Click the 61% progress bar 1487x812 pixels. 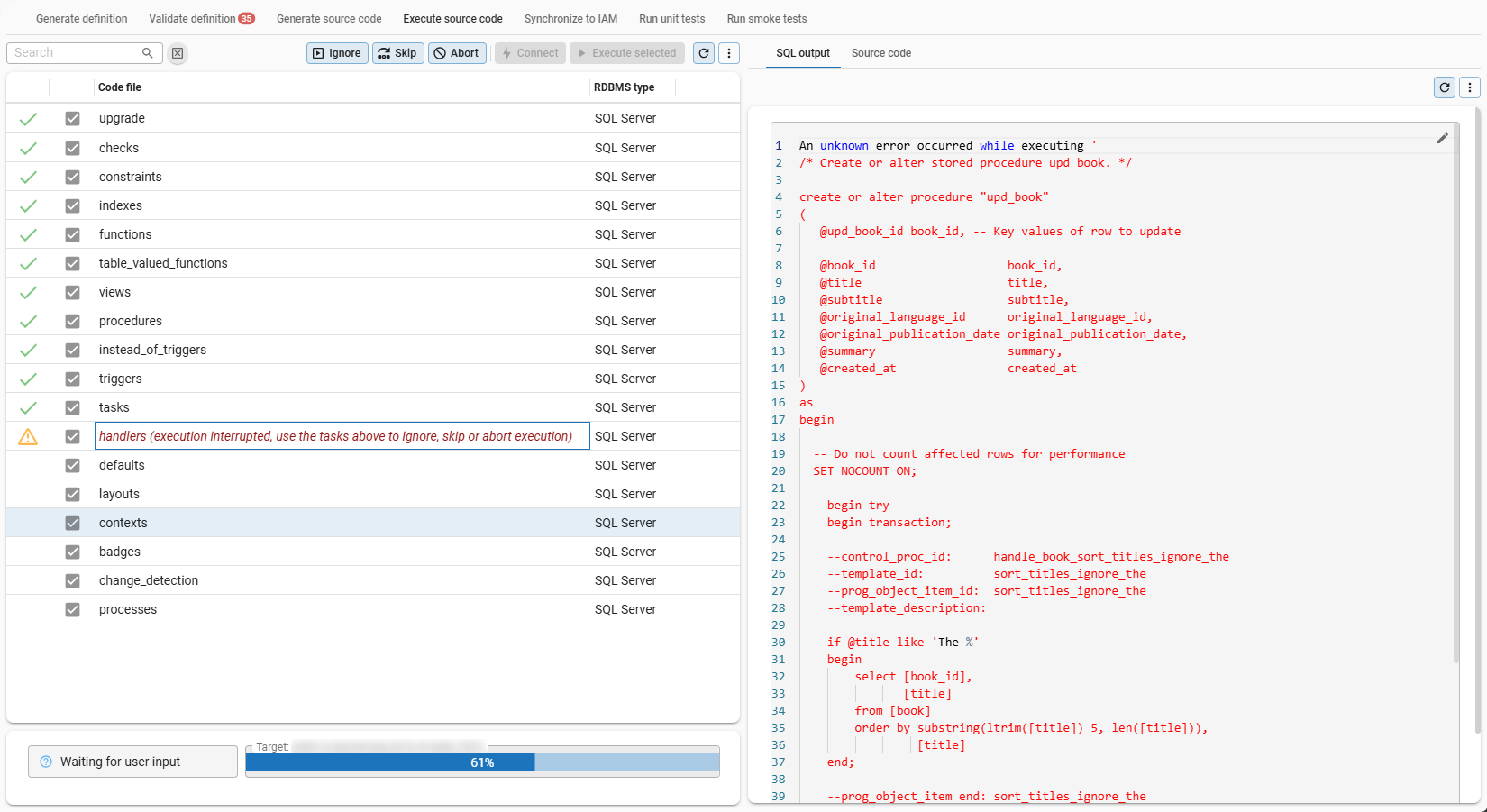482,762
